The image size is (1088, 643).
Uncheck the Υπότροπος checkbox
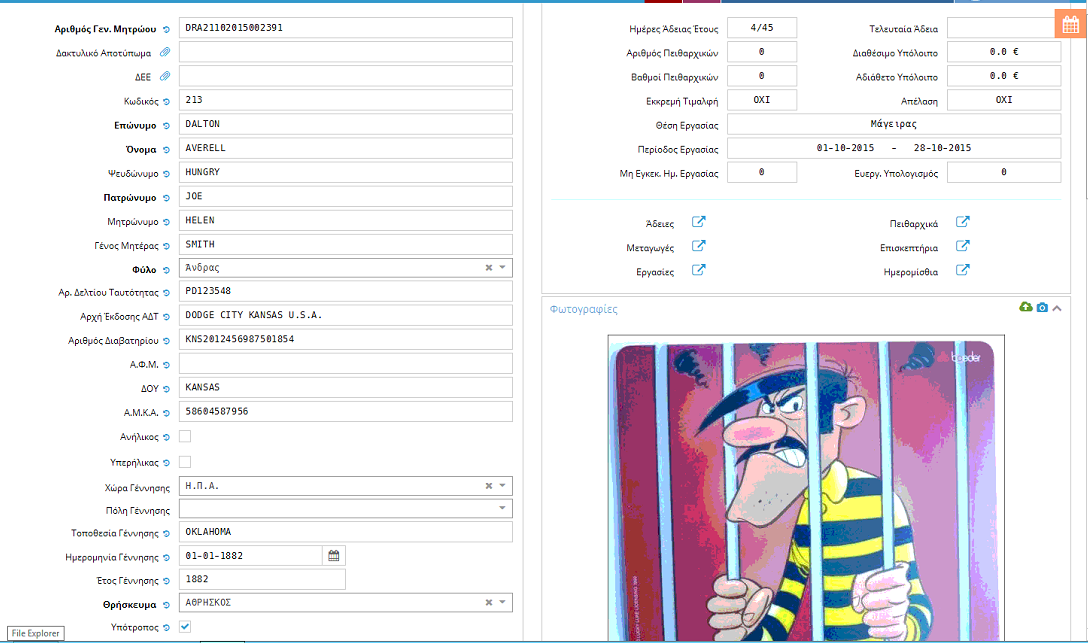click(x=185, y=626)
